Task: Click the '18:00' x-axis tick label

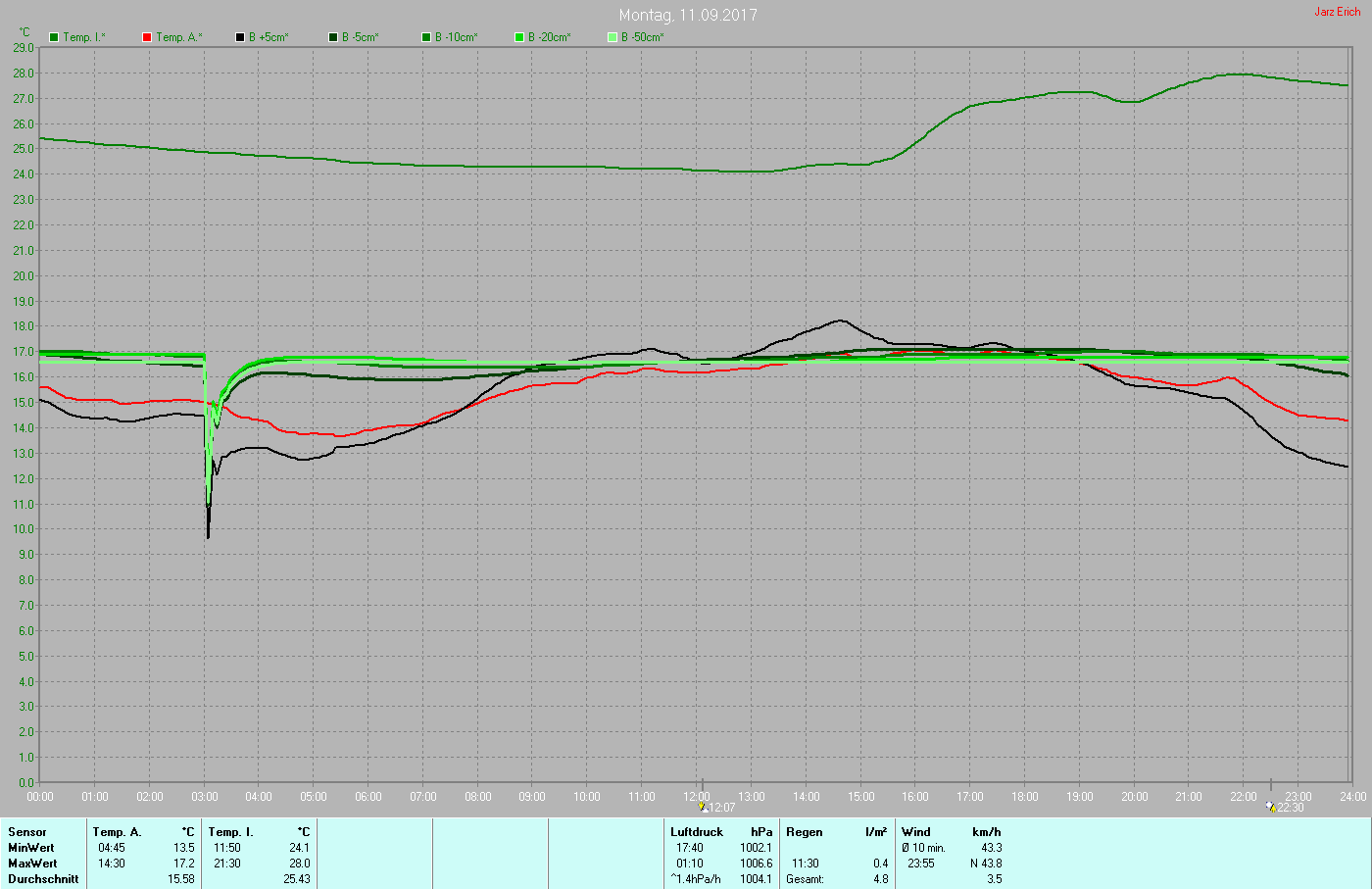Action: click(1024, 797)
